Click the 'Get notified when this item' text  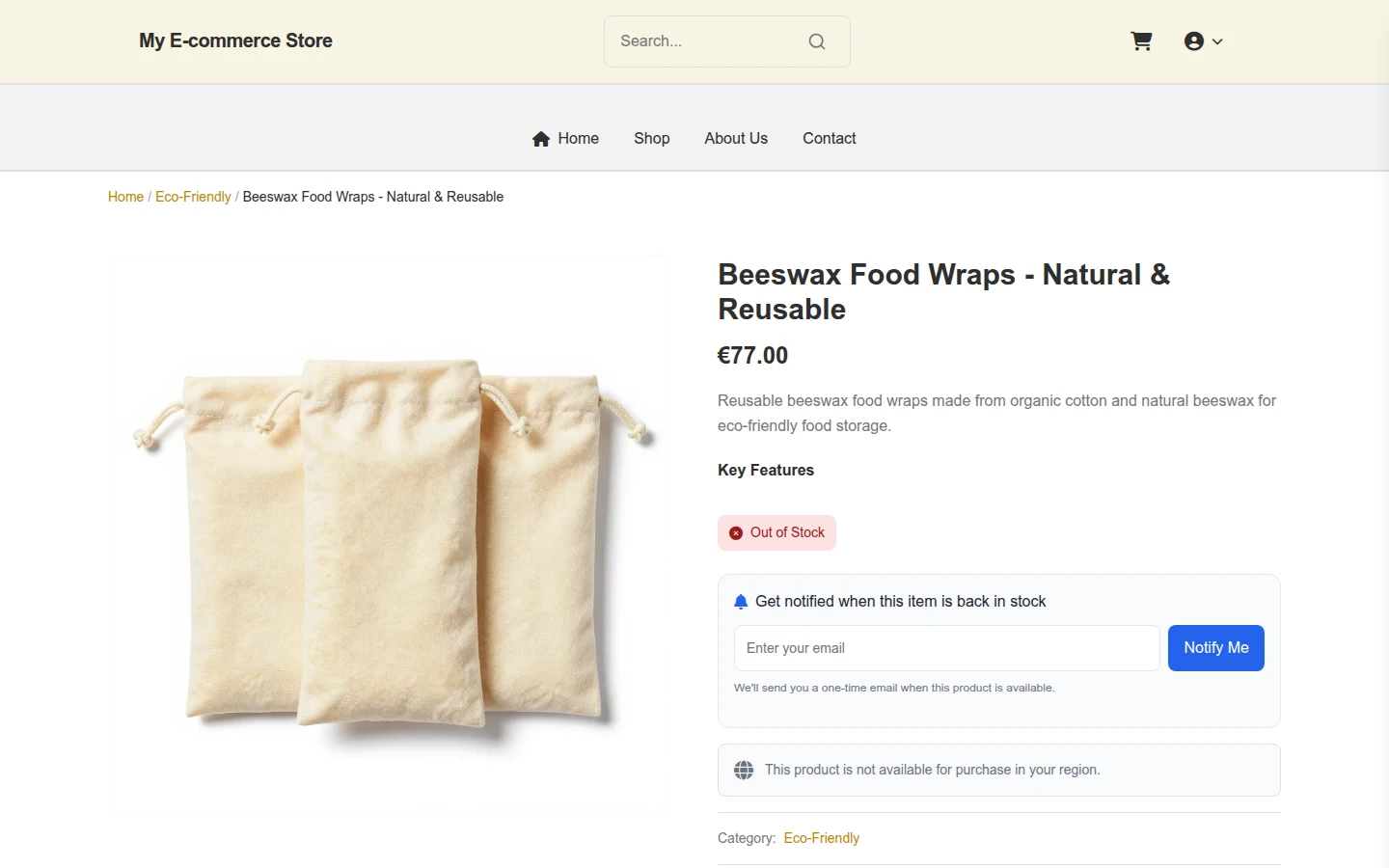(901, 602)
